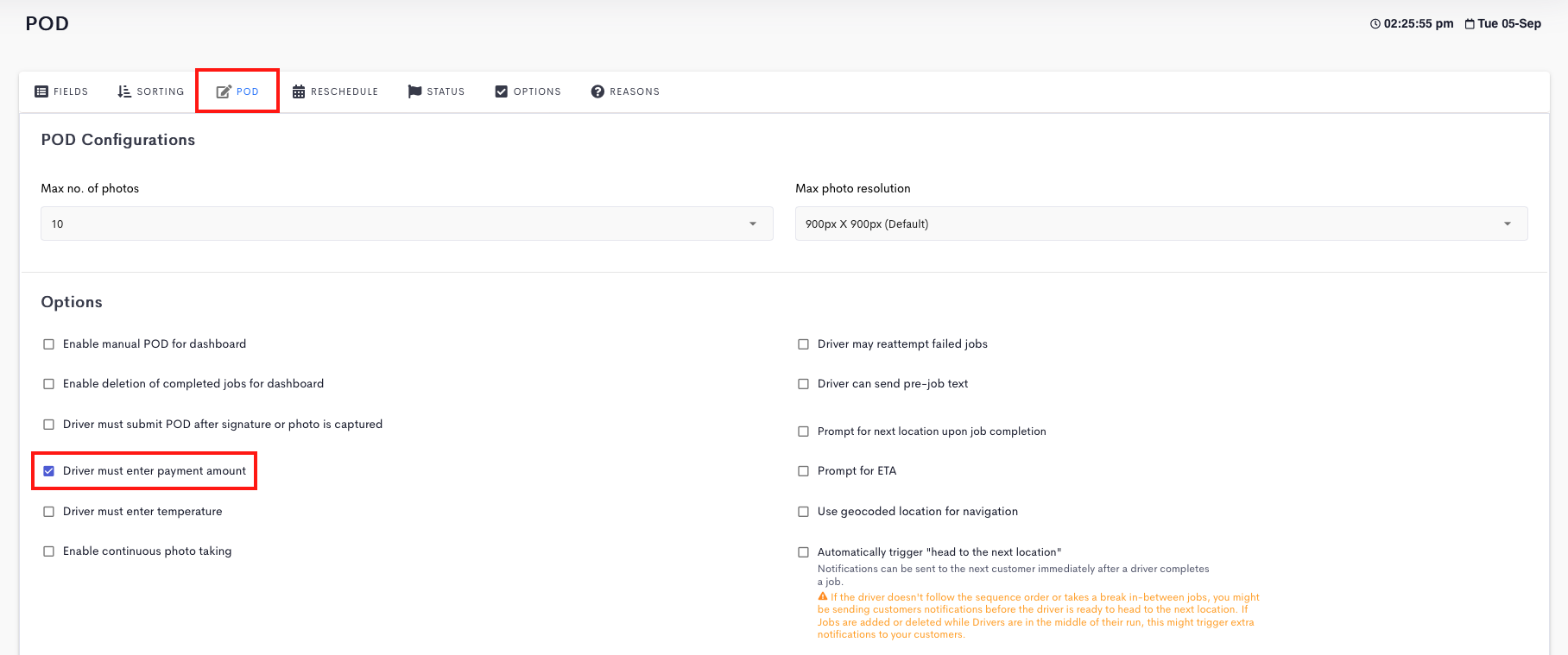Select the POD tab label
Viewport: 1568px width, 655px height.
(x=248, y=91)
